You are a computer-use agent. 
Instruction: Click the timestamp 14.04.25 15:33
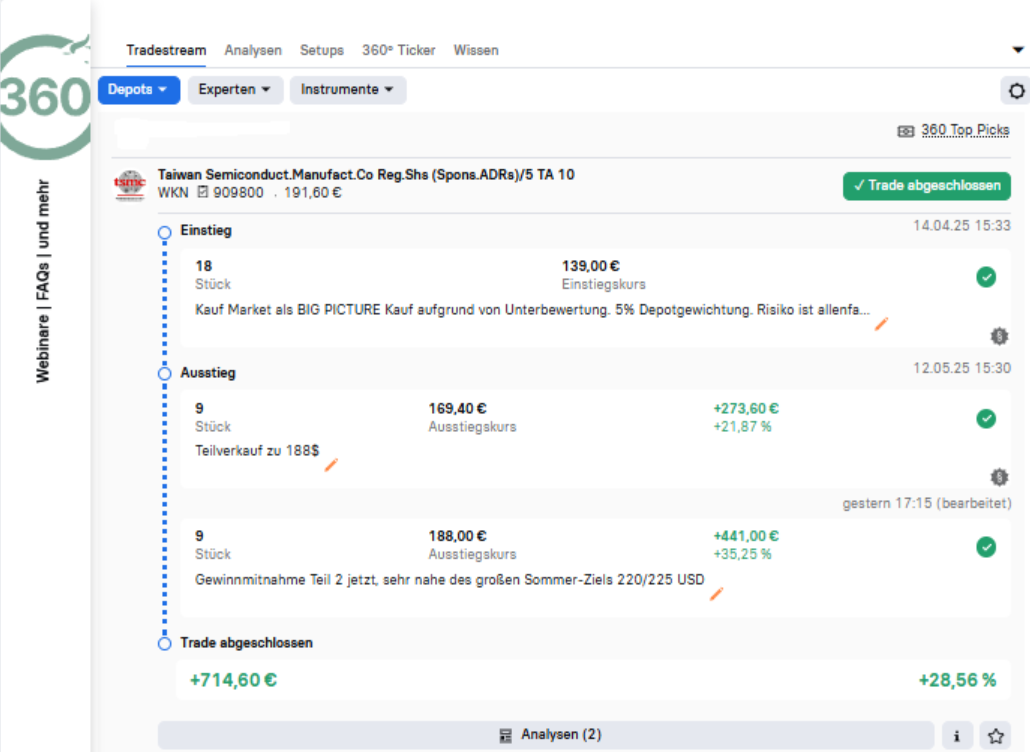(x=962, y=225)
